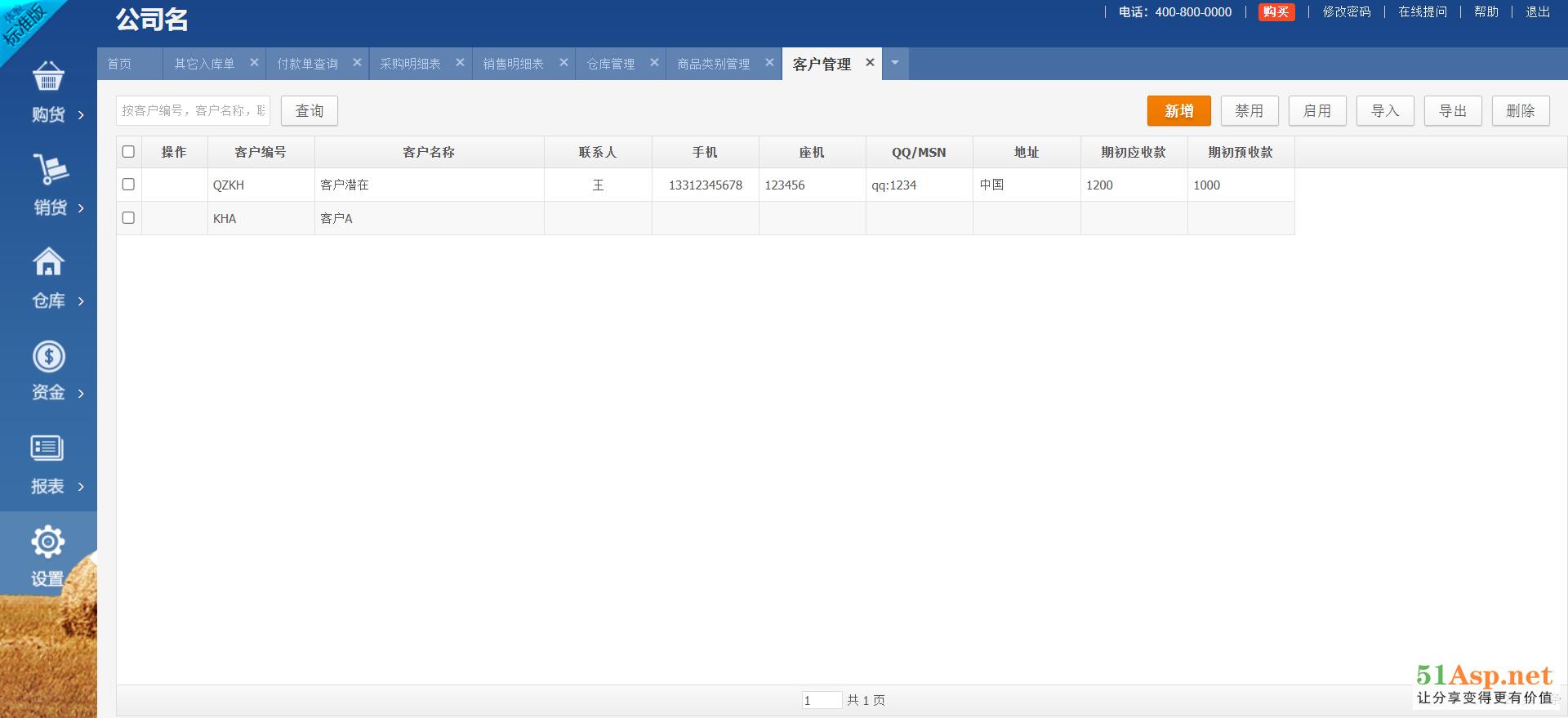Click the customer search input field
The height and width of the screenshot is (718, 1568).
coord(193,111)
